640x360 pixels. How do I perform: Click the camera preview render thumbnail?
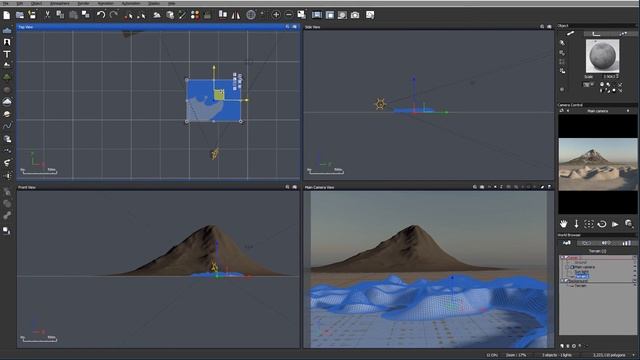click(598, 164)
